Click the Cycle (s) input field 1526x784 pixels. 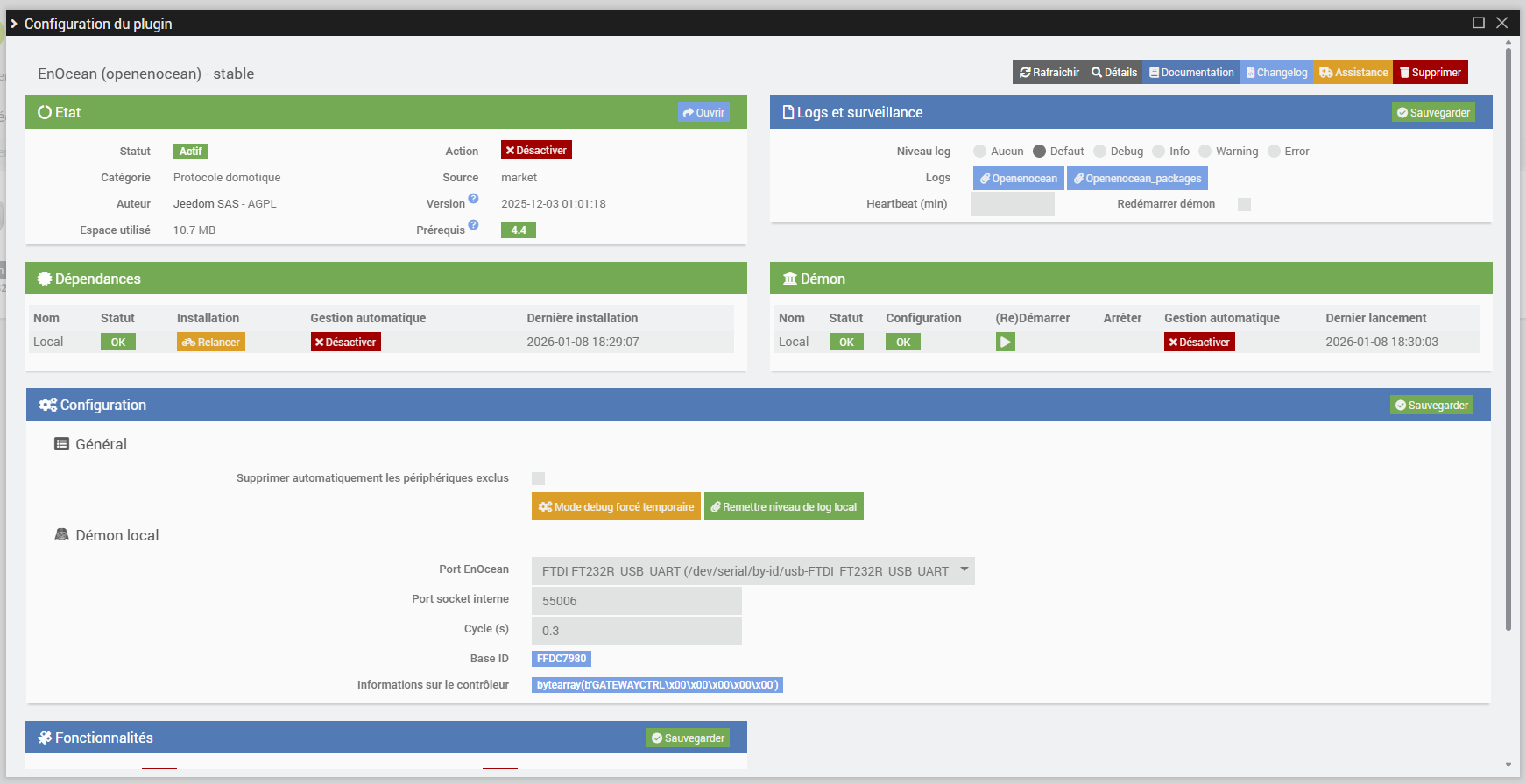click(x=637, y=631)
